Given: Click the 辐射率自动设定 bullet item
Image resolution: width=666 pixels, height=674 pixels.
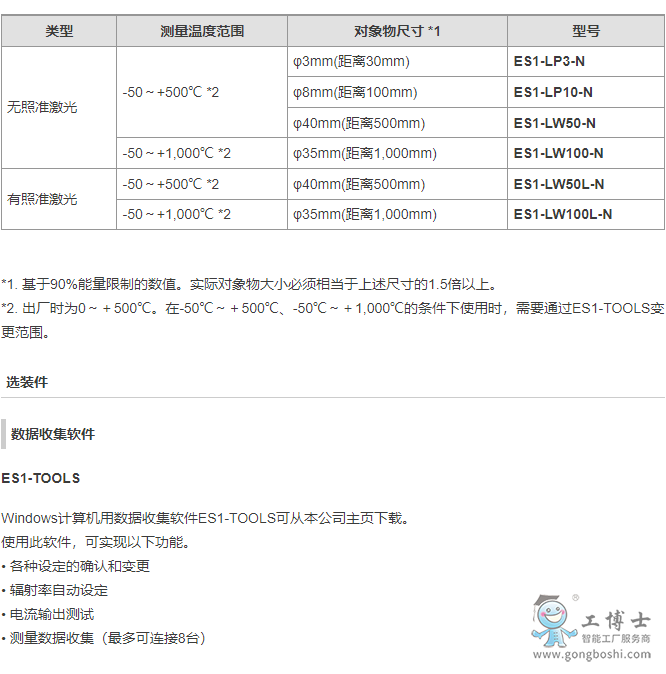Looking at the screenshot, I should click(58, 590).
